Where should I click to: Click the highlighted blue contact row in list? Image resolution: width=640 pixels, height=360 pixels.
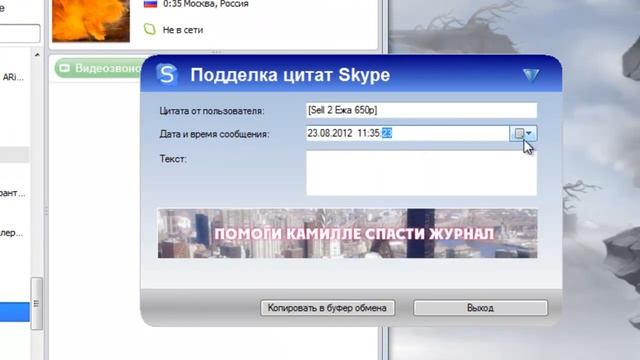pos(15,312)
